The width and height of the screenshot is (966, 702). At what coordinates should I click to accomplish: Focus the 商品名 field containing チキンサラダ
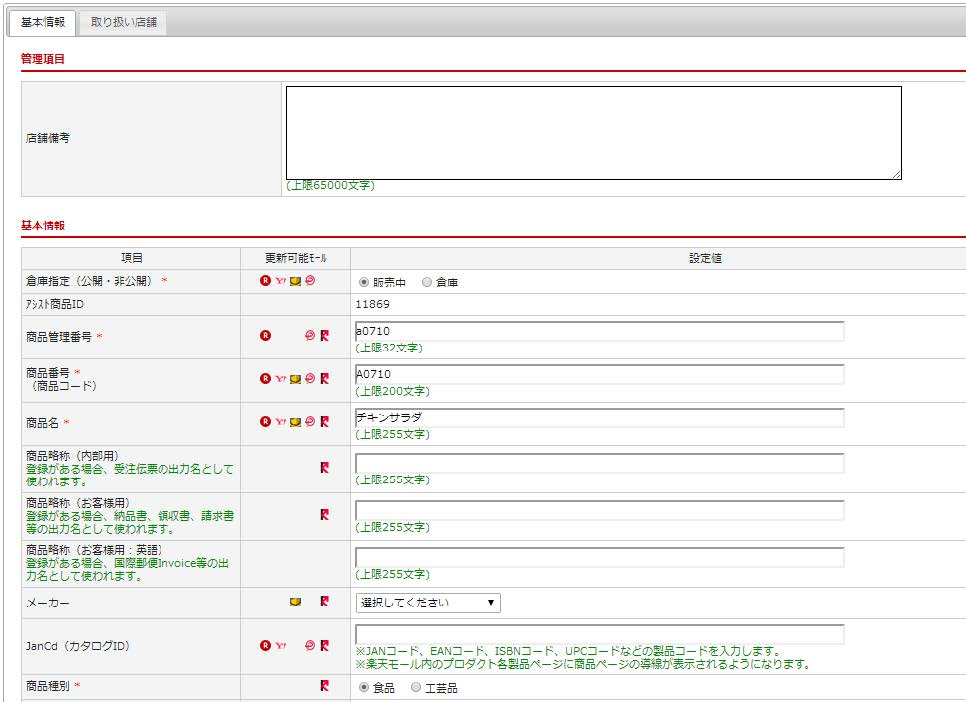tap(599, 418)
